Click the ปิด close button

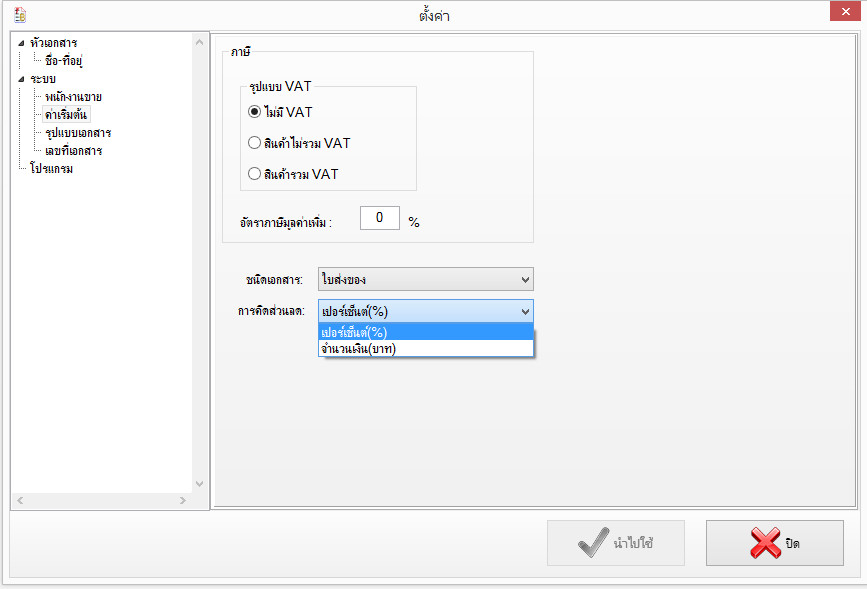tap(774, 543)
